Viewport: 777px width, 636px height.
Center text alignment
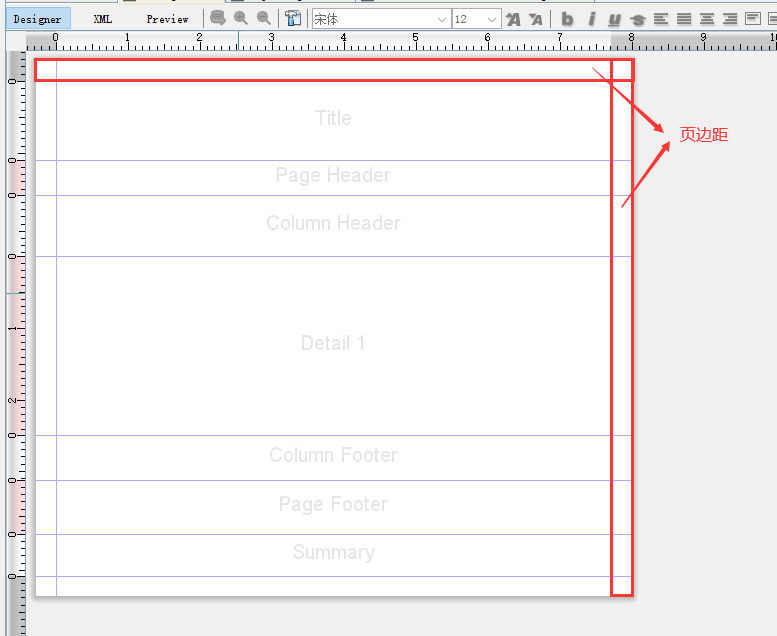[x=707, y=19]
